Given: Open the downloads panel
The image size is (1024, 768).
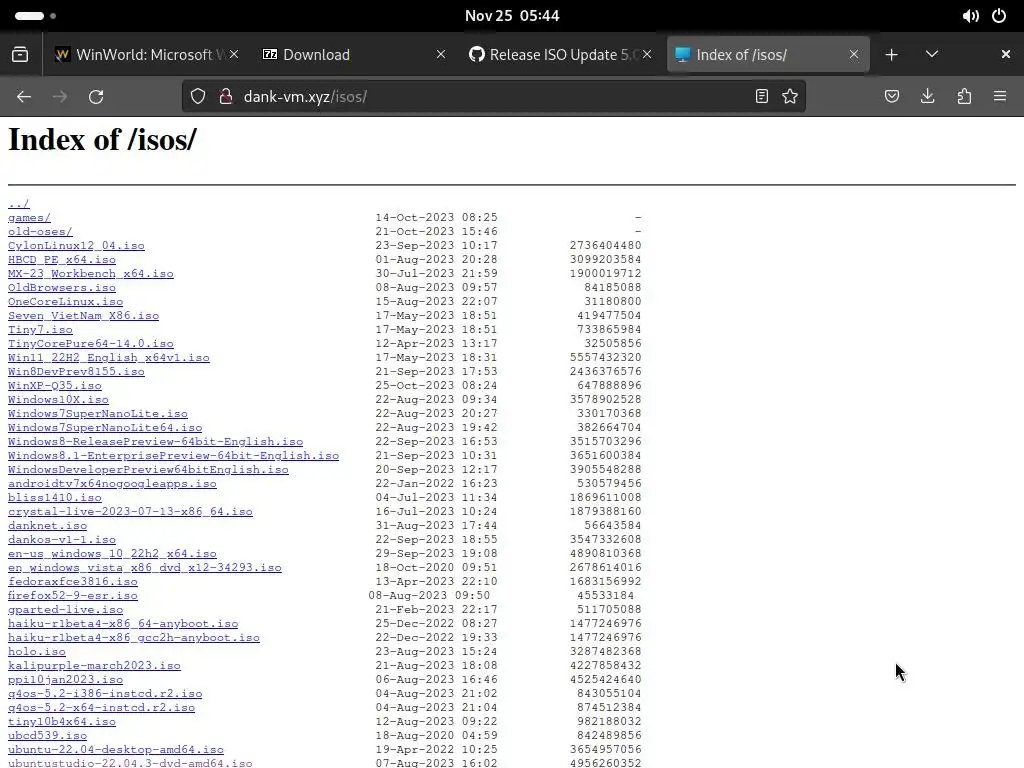Looking at the screenshot, I should (927, 97).
